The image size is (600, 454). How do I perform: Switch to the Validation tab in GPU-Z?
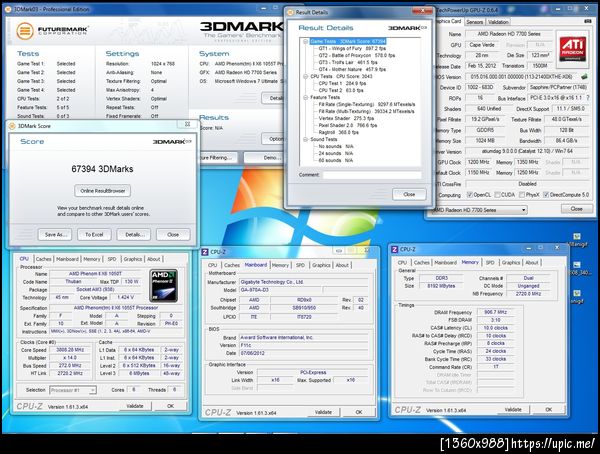click(x=498, y=22)
